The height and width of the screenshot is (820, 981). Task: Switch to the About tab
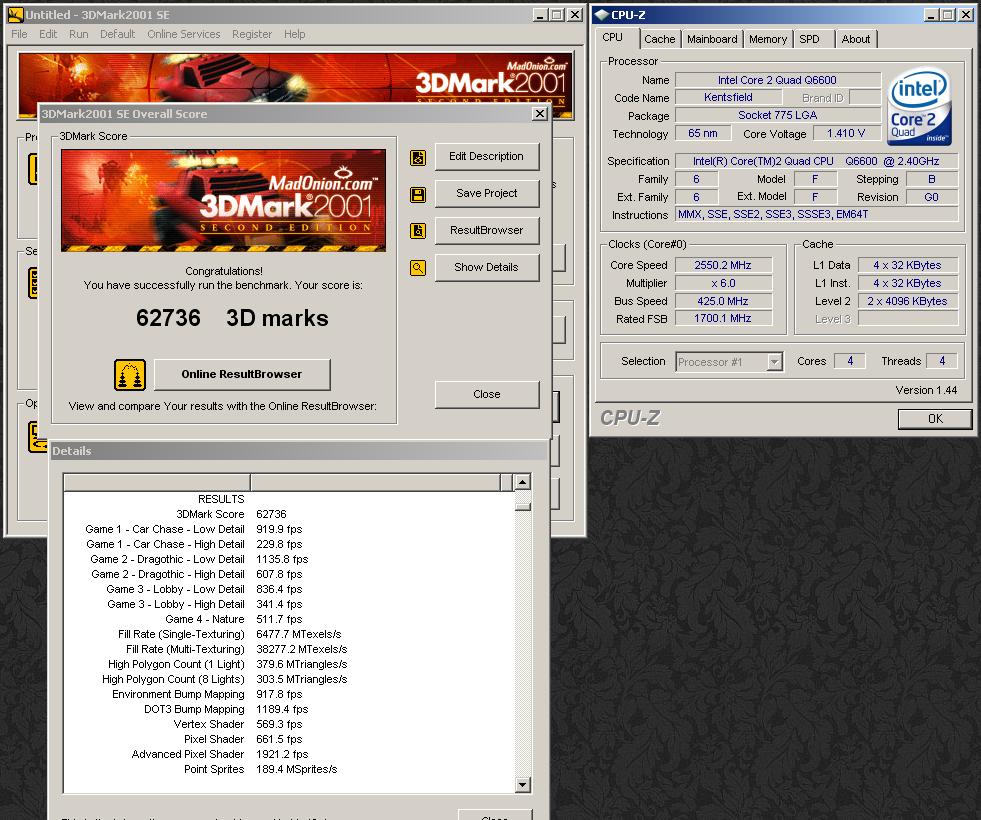point(856,39)
